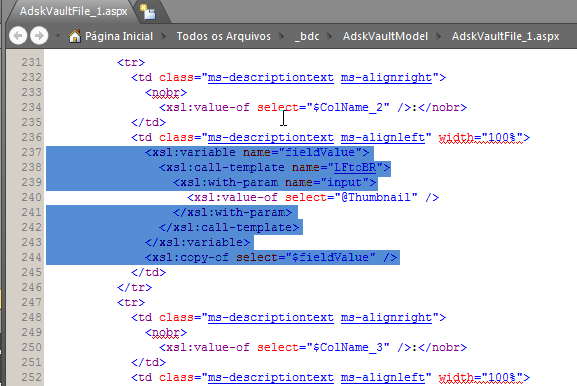
Task: Click the closing td tag on line 245
Action: 148,272
